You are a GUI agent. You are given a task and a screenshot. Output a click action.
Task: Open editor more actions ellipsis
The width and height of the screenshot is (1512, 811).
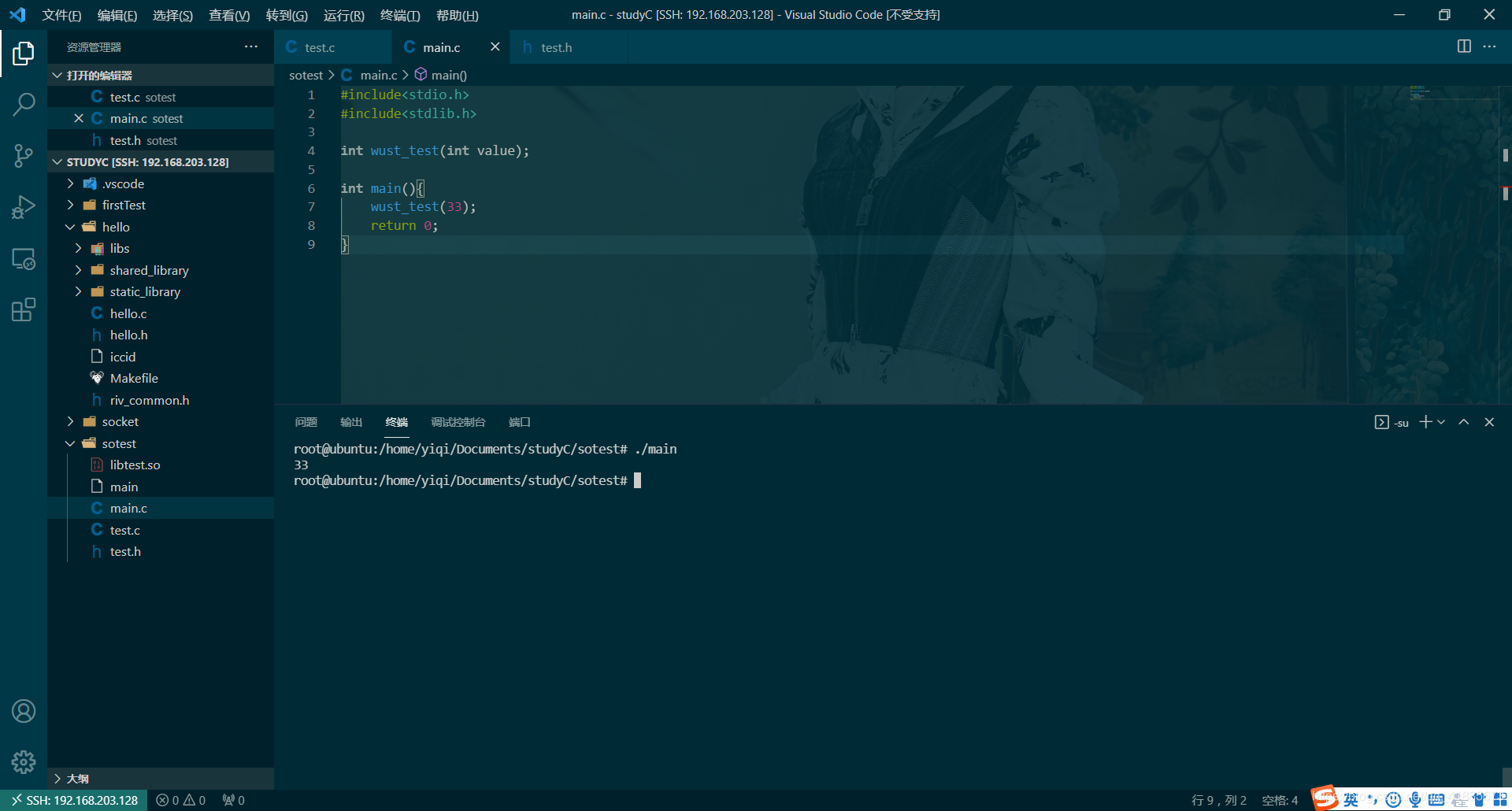point(1489,46)
